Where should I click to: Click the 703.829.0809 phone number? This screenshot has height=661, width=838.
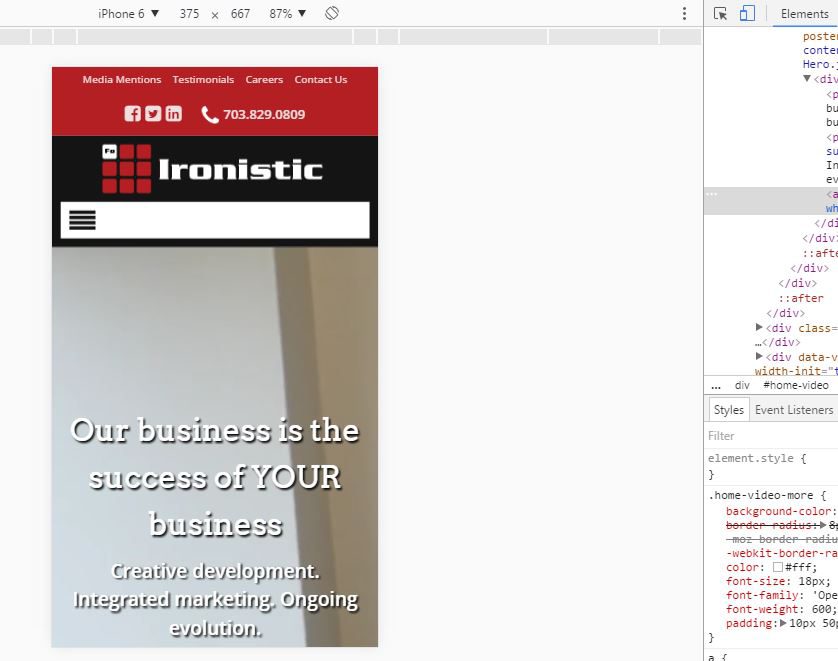click(264, 114)
